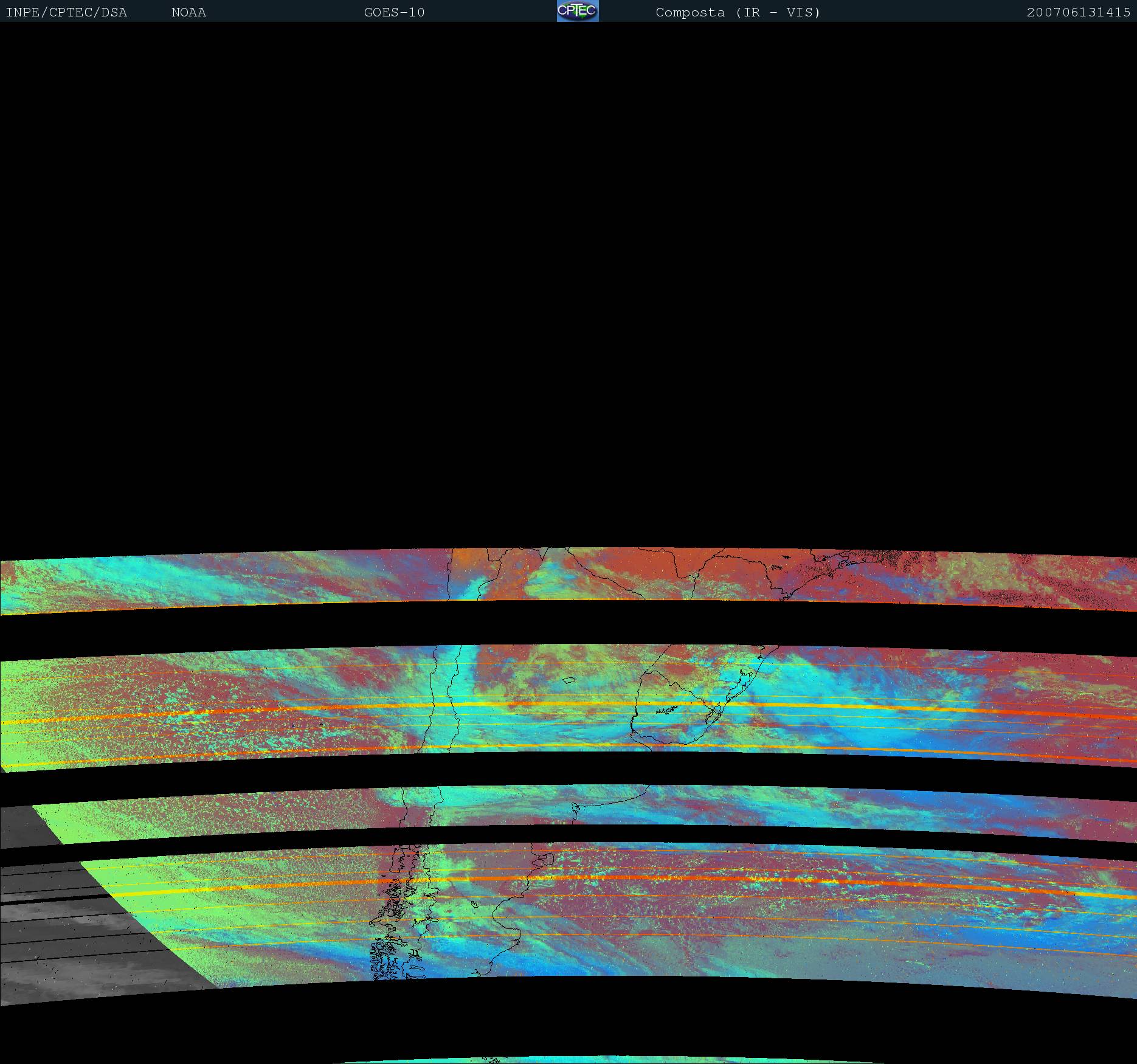Click the CPTEC logo in the header
The height and width of the screenshot is (1064, 1137).
tap(577, 11)
